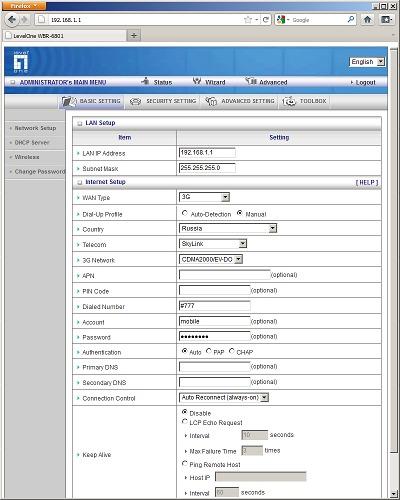Open the language English dropdown
400x500 pixels.
(367, 62)
